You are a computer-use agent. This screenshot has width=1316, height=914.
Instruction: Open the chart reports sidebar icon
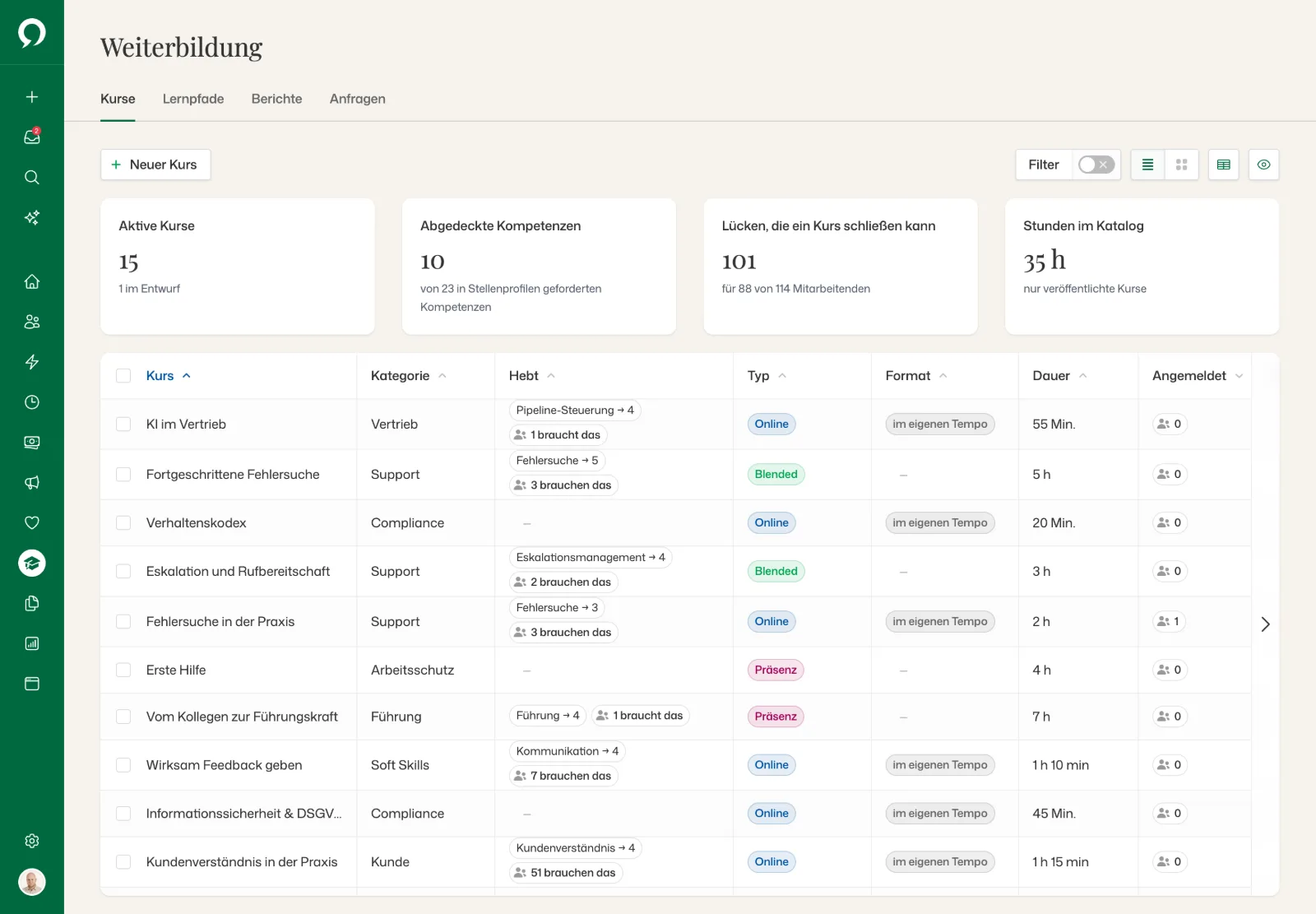click(x=32, y=643)
